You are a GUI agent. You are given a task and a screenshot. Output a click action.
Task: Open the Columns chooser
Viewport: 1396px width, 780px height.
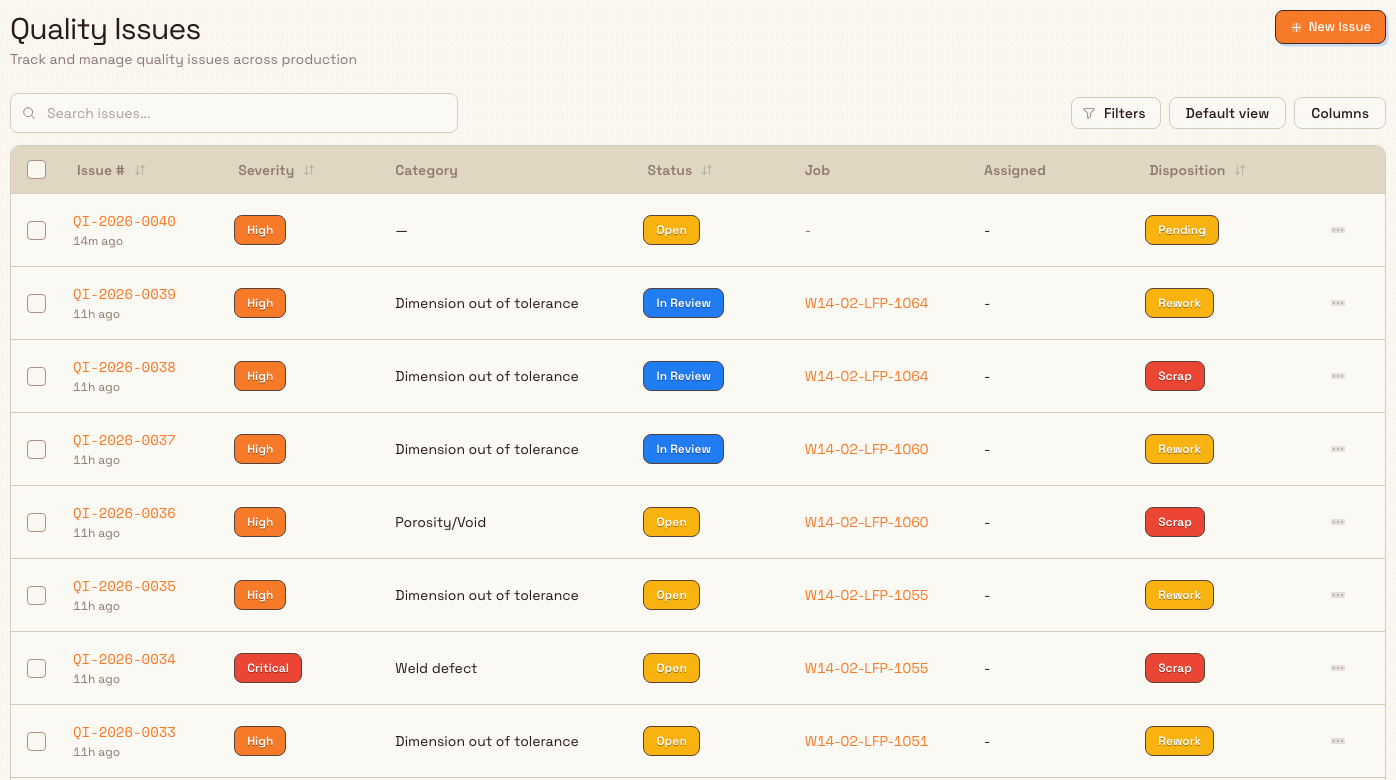[x=1339, y=113]
